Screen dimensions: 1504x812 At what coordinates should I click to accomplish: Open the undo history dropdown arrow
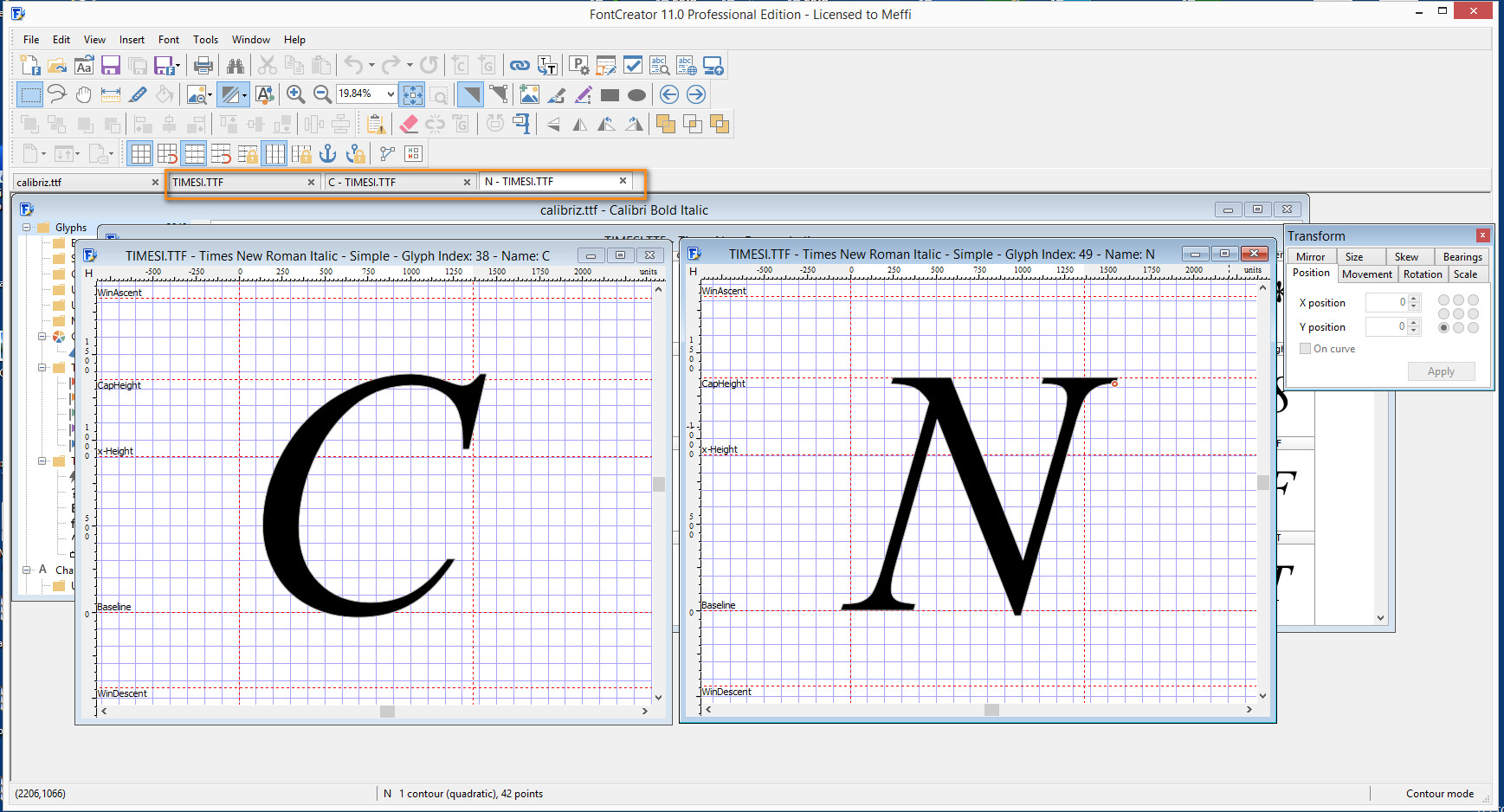[x=371, y=66]
